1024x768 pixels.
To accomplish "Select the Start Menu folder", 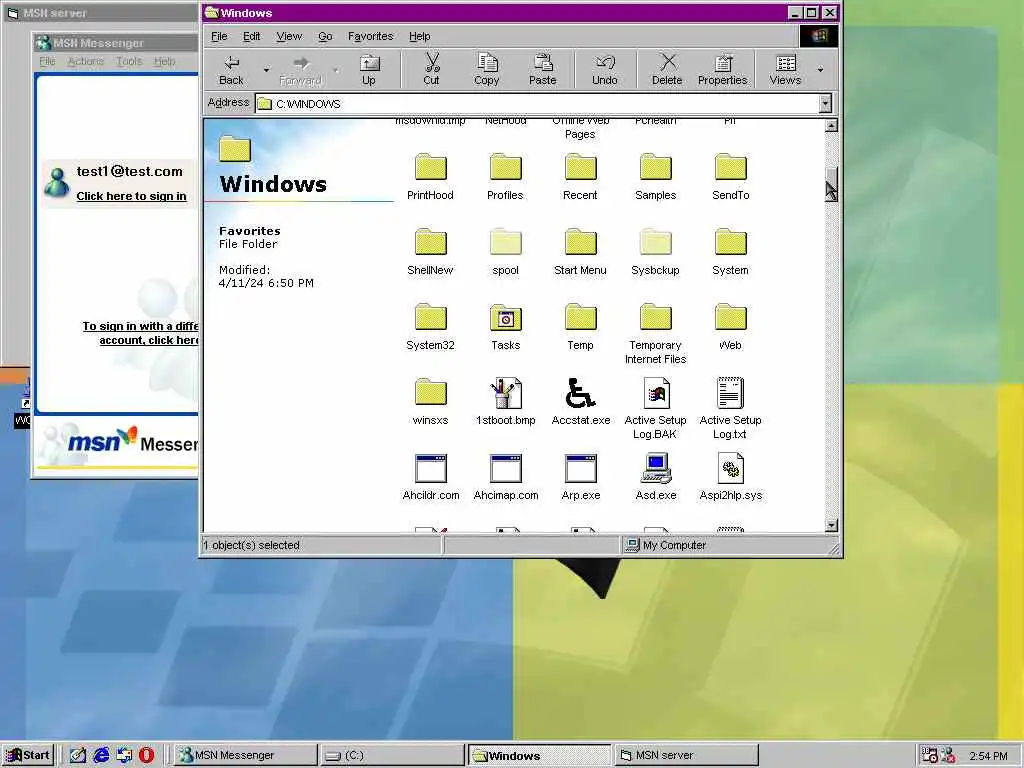I will [580, 251].
